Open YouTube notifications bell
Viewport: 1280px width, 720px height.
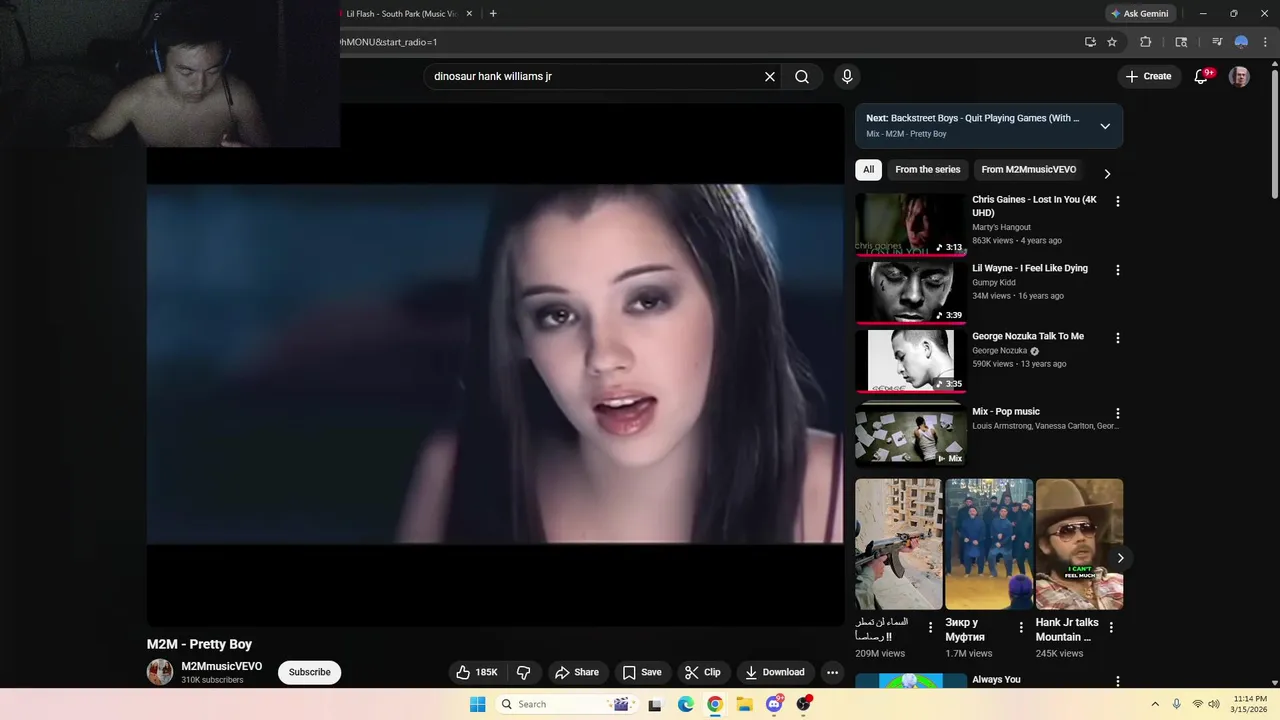click(1202, 77)
